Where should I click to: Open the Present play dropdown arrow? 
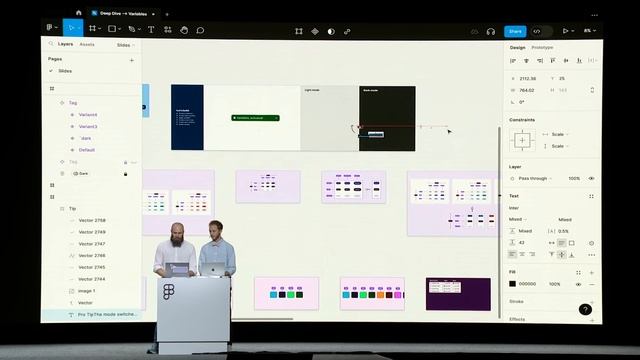tap(573, 31)
